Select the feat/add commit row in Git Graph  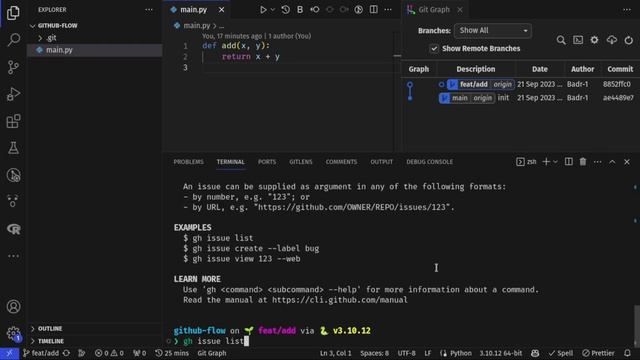coord(520,84)
